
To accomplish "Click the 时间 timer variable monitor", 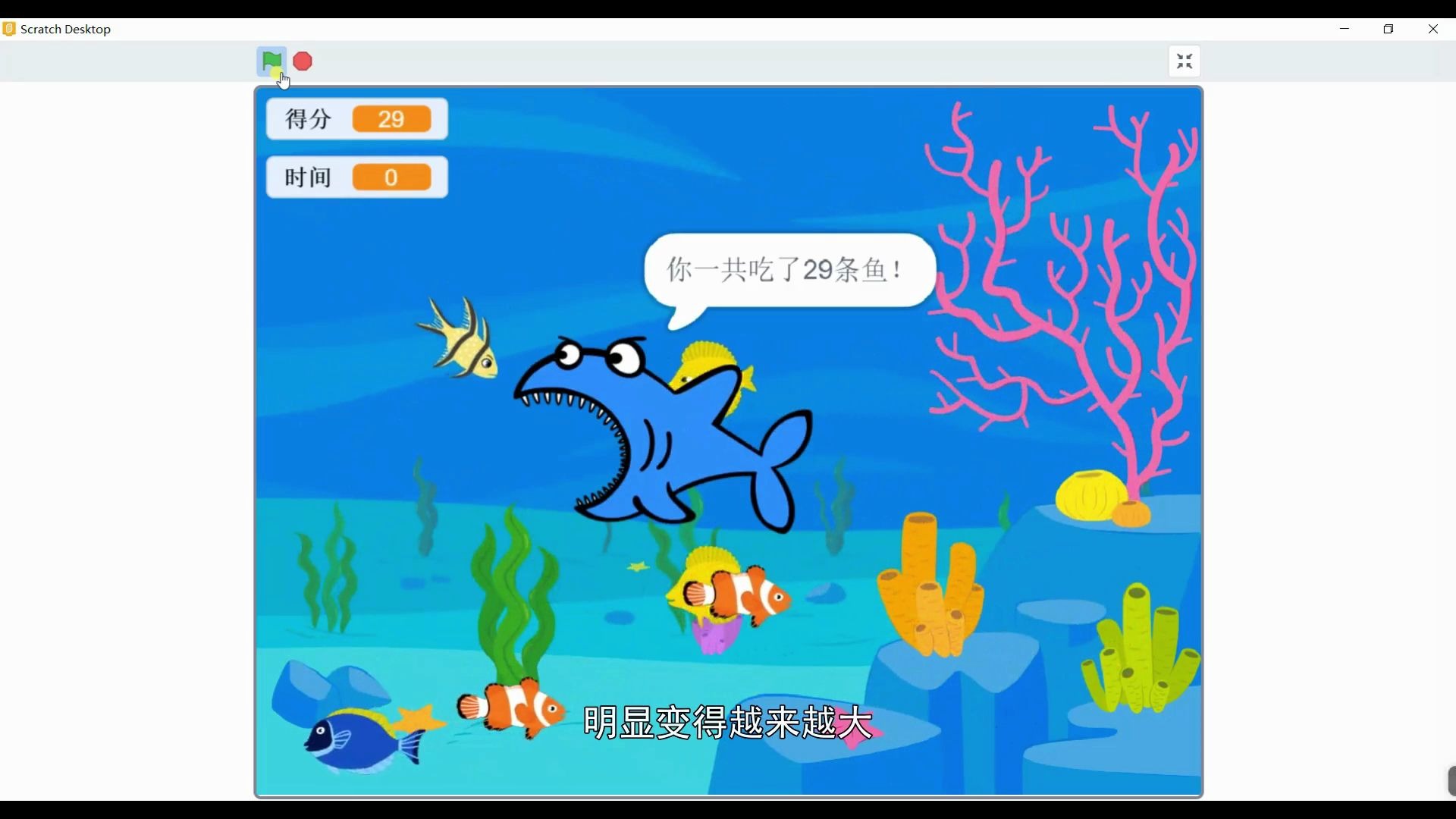I will (306, 177).
